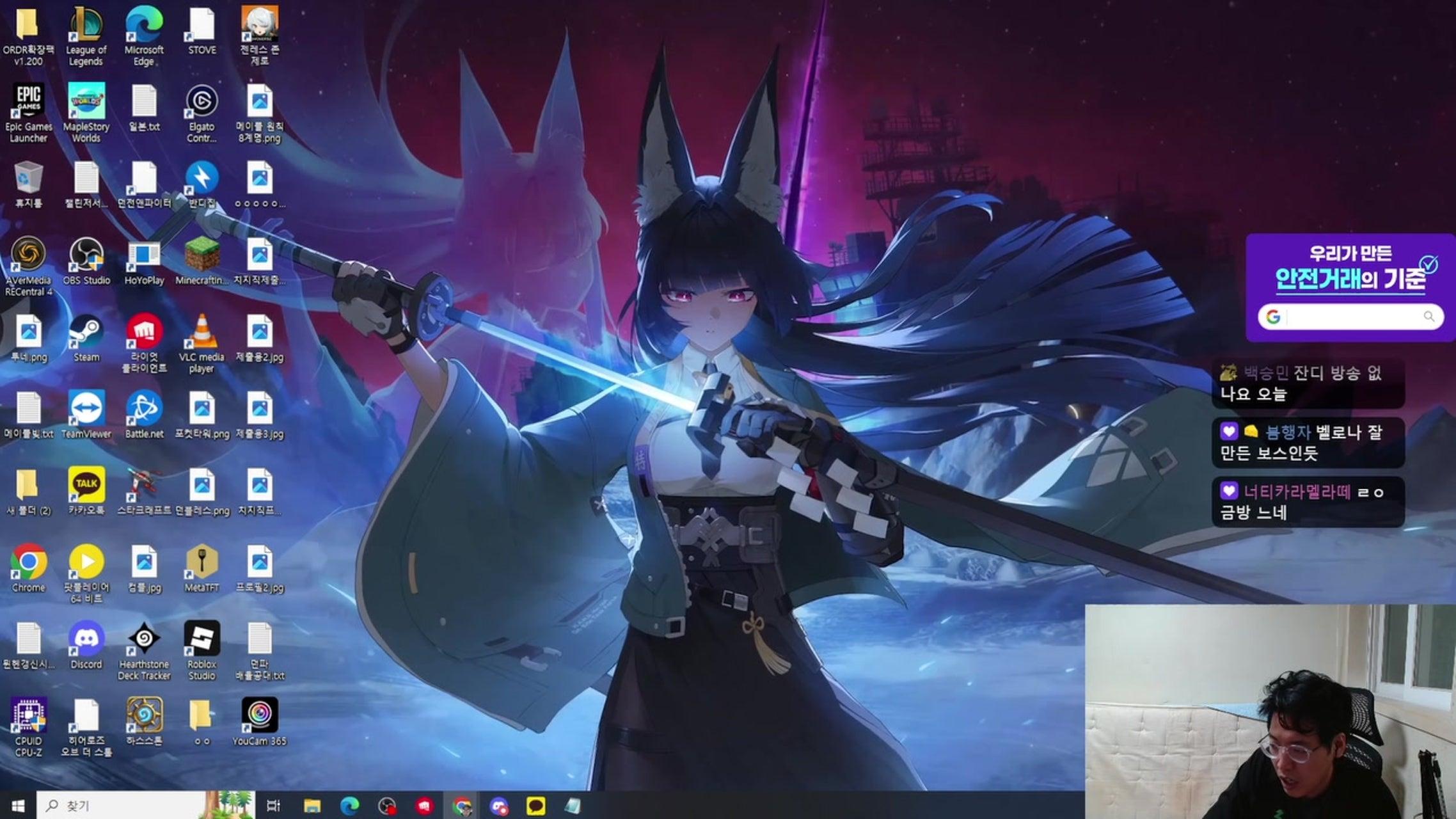Image resolution: width=1456 pixels, height=819 pixels.
Task: Open the Roblox Studio desktop shortcut
Action: (202, 650)
